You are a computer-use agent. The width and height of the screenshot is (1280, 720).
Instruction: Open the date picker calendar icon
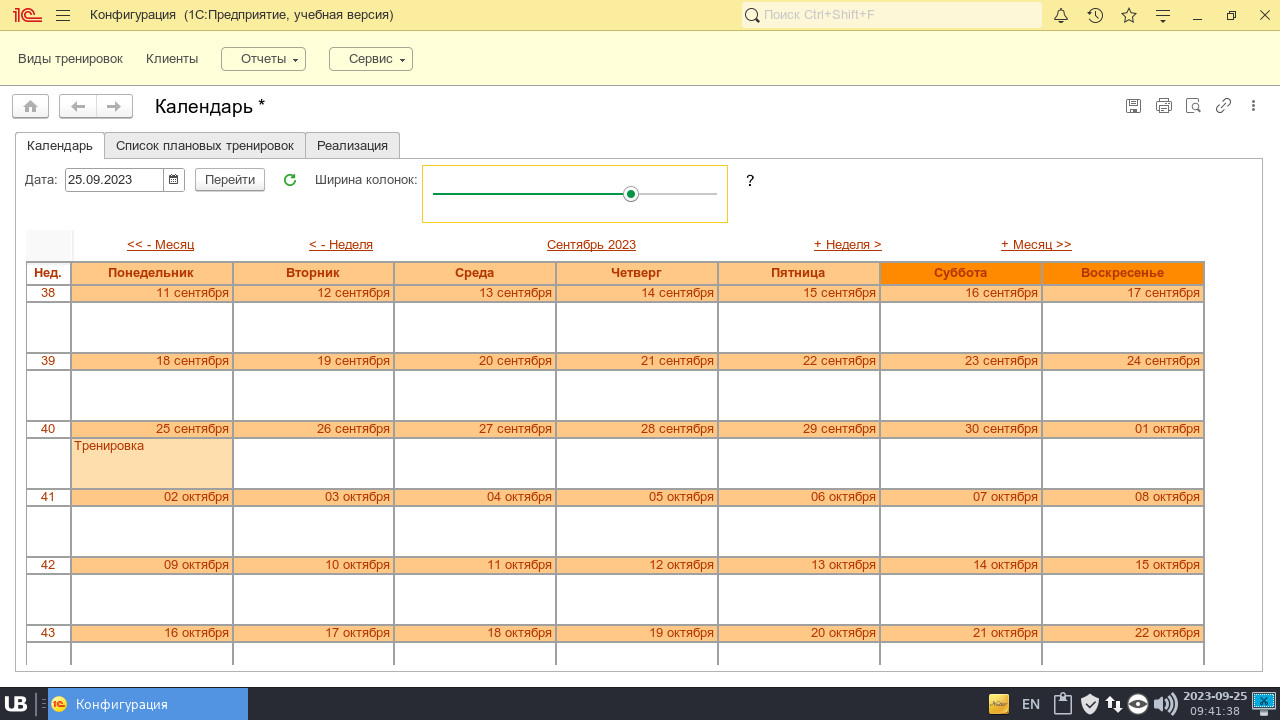174,180
